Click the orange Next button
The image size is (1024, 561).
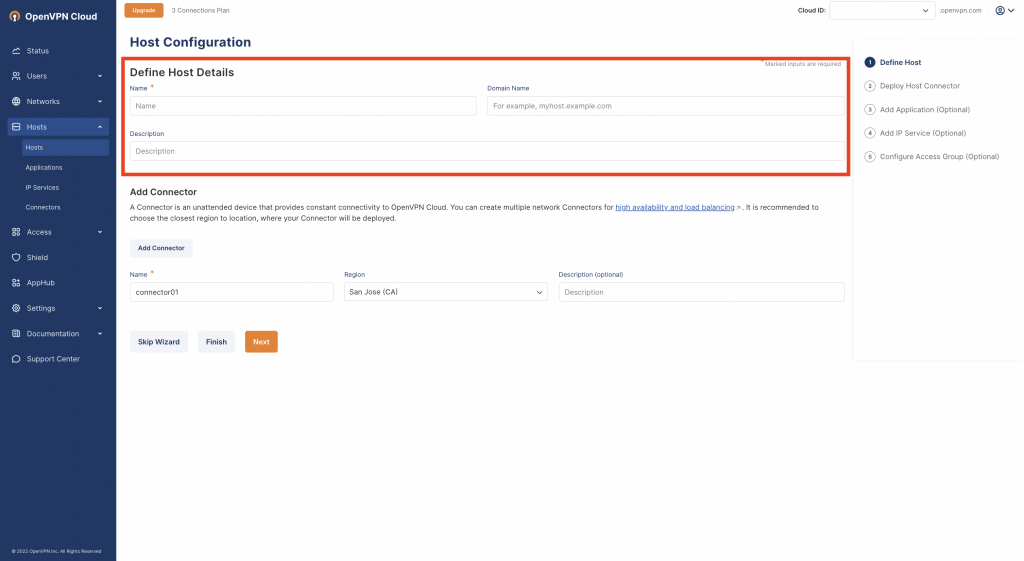(x=261, y=342)
